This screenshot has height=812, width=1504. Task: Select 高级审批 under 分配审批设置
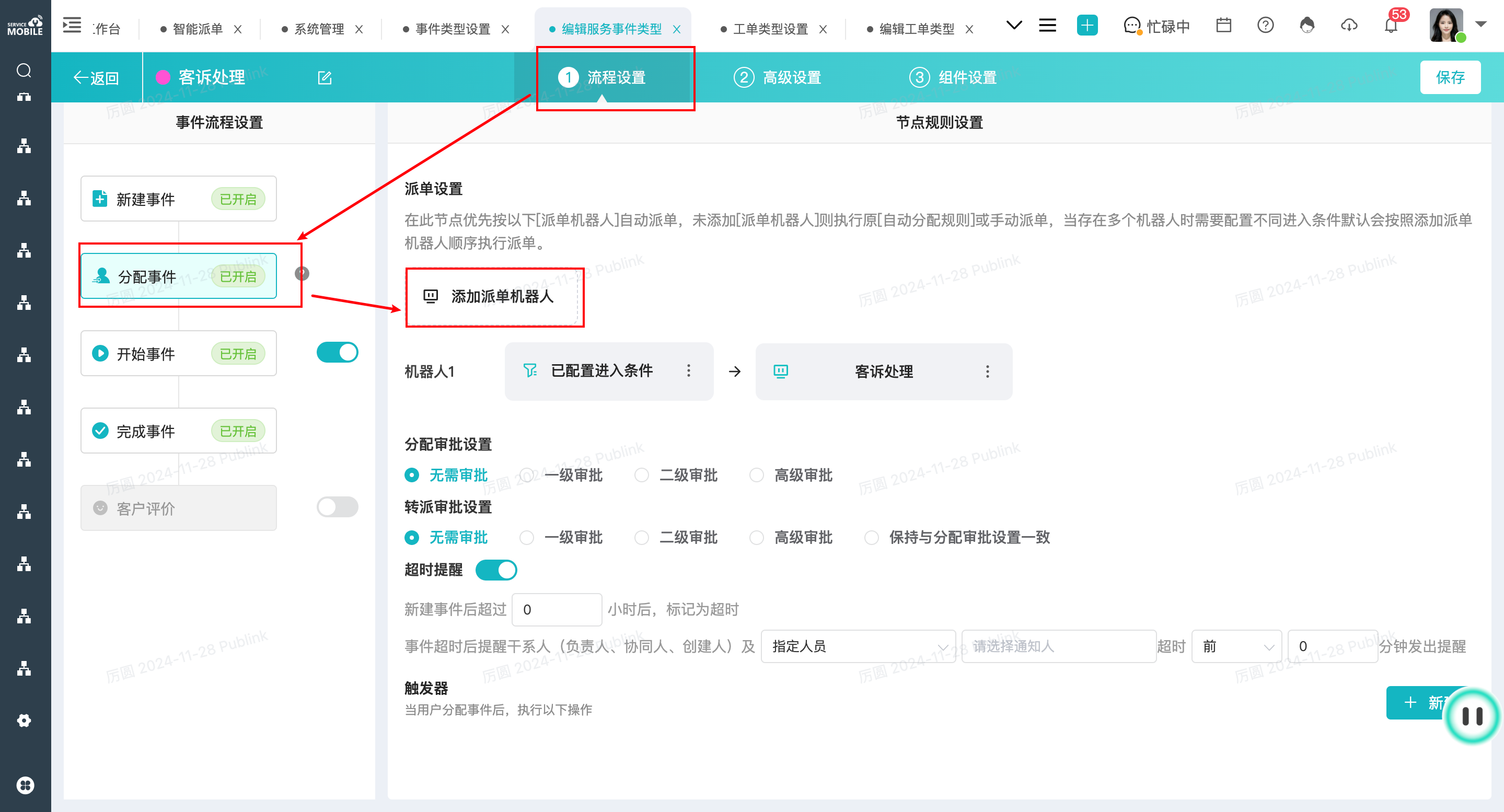(791, 475)
